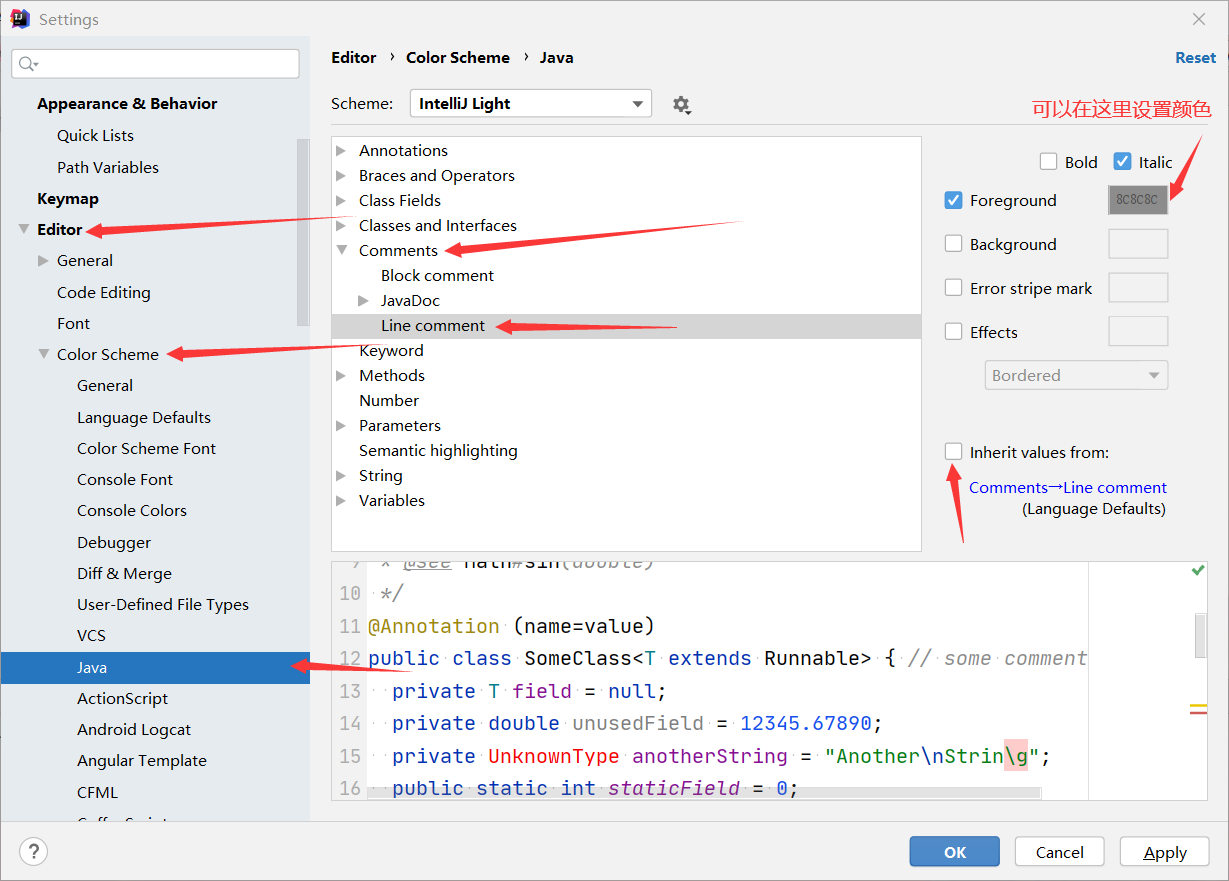Select ActionScript color scheme page

click(122, 698)
